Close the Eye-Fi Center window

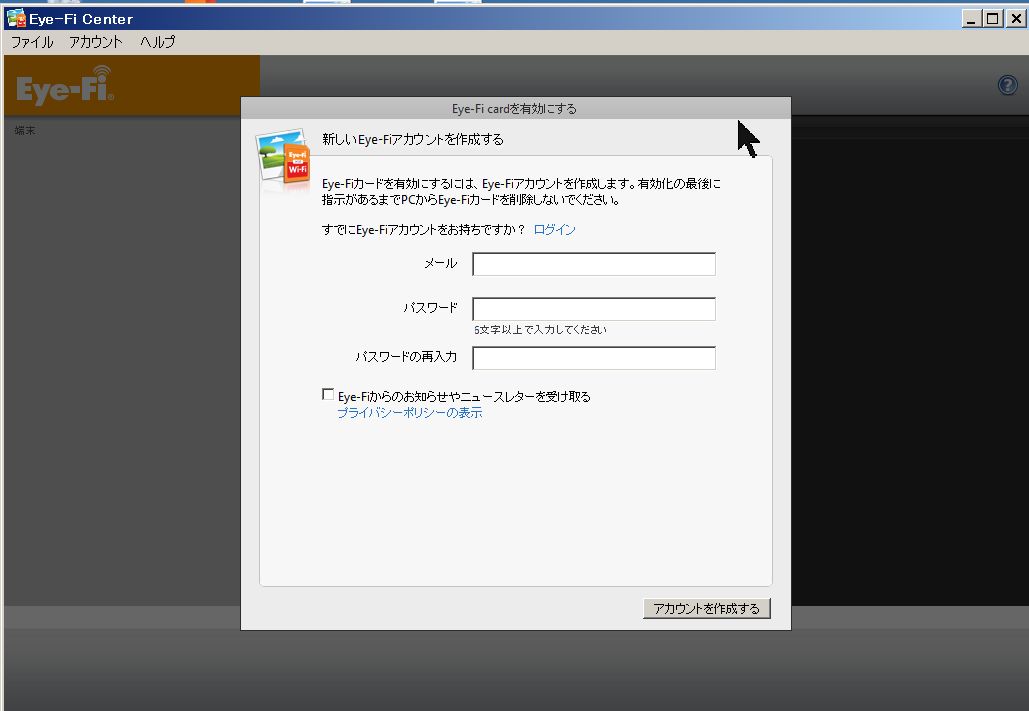(1016, 19)
